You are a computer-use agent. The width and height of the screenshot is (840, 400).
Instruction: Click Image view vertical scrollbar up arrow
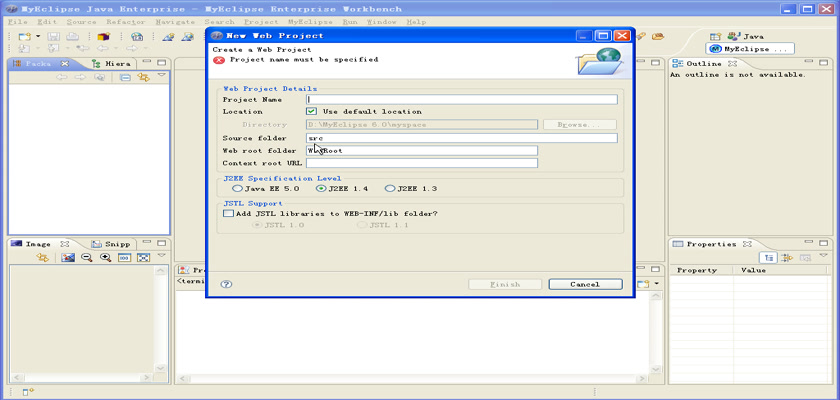click(x=160, y=271)
